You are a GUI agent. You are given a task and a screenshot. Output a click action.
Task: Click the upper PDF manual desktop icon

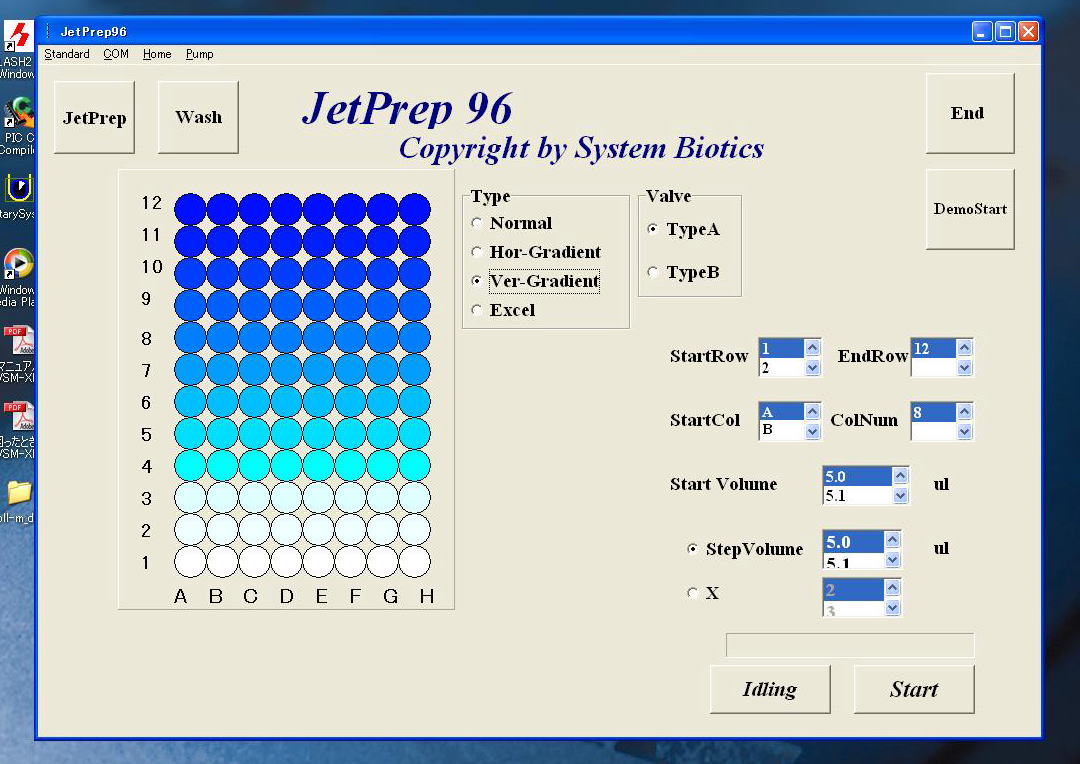point(18,340)
